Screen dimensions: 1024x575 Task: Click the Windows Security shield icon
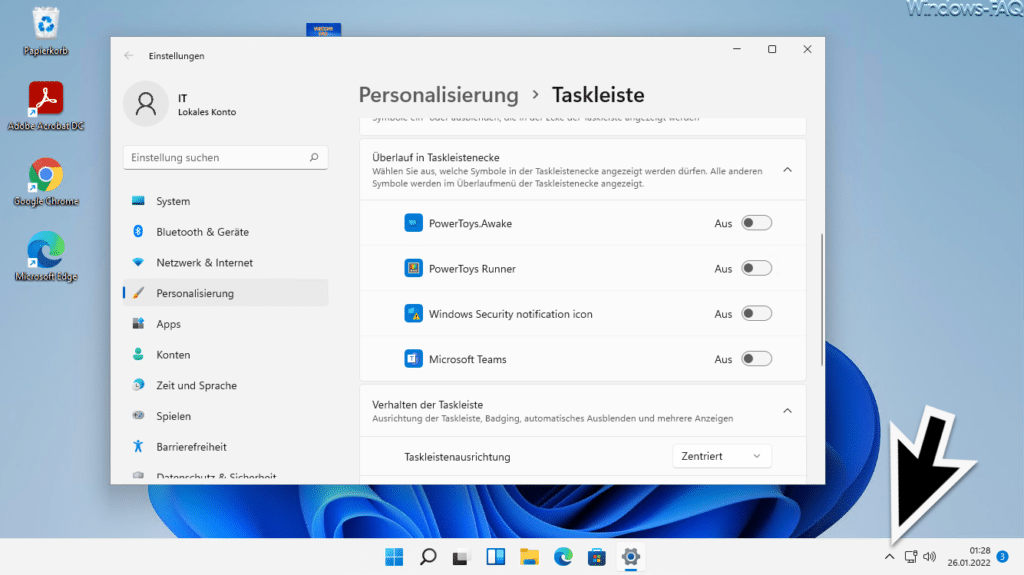(x=413, y=314)
